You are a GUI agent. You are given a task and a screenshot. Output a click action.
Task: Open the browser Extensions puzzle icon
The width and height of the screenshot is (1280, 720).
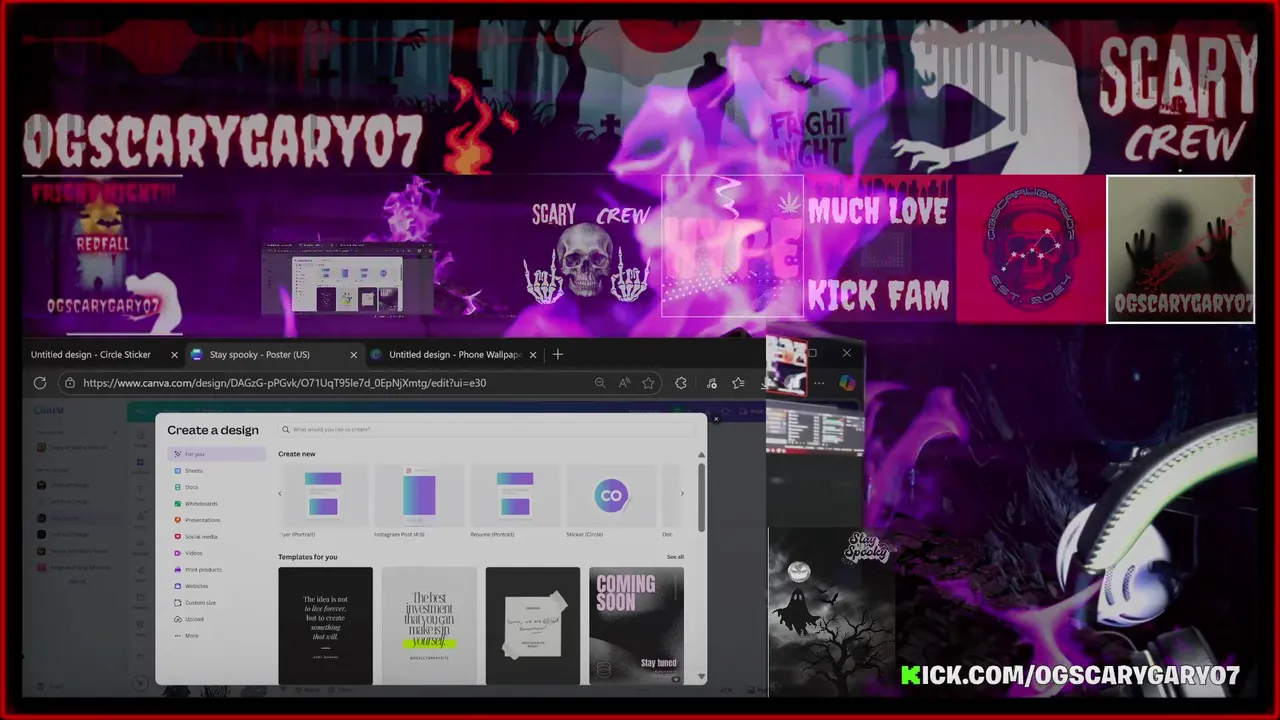coord(681,383)
